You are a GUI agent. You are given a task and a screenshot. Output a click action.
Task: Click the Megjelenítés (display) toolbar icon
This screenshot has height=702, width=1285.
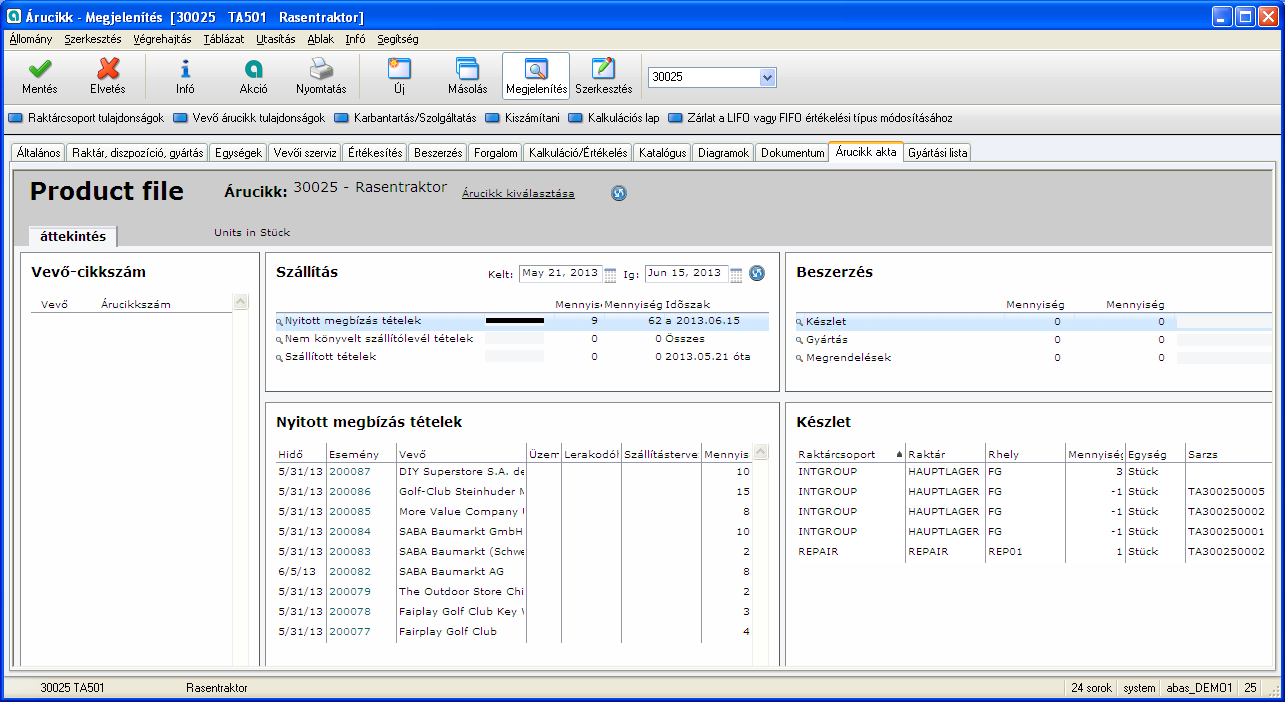(536, 69)
